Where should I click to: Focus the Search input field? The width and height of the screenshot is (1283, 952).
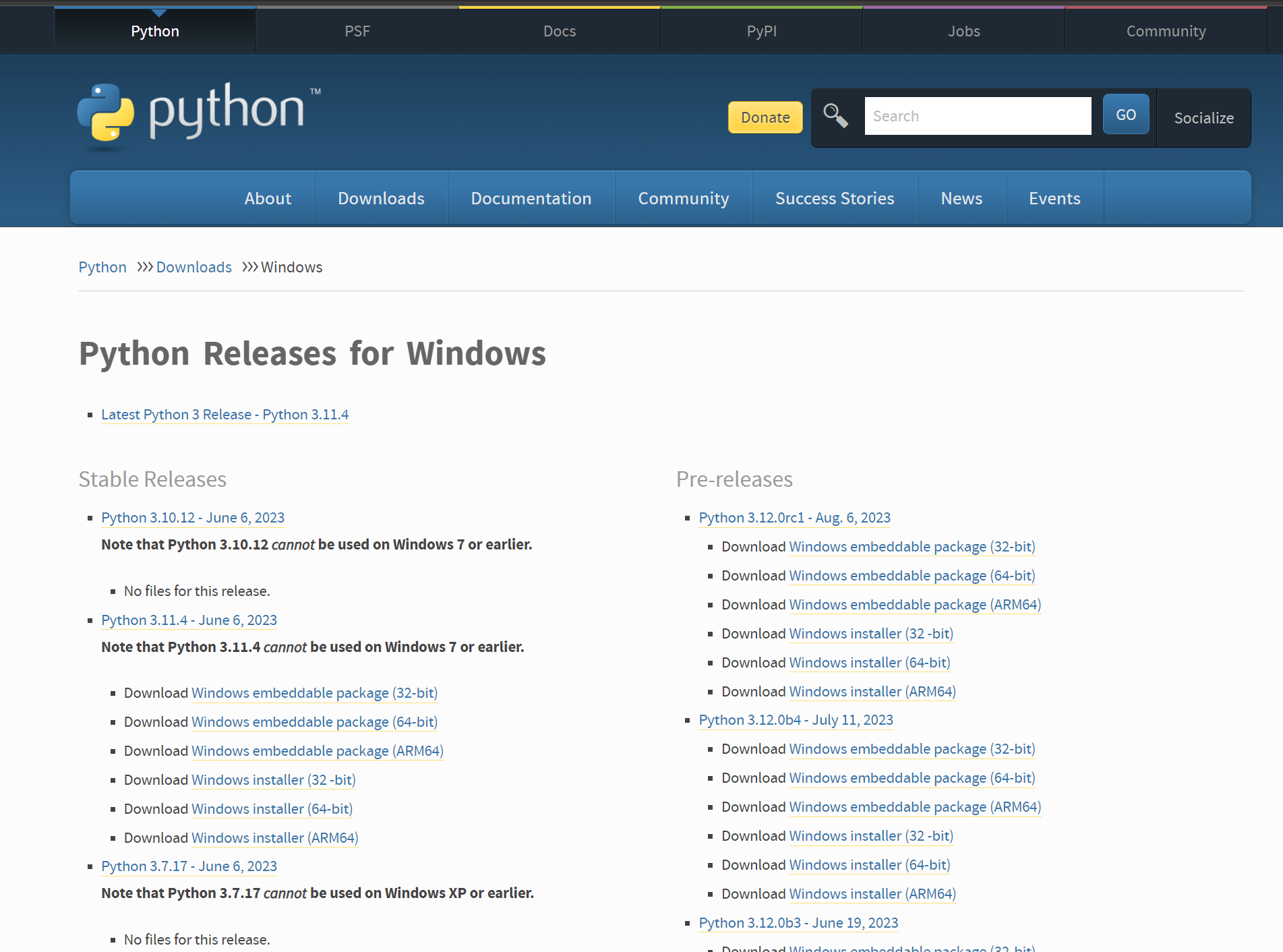click(x=978, y=116)
